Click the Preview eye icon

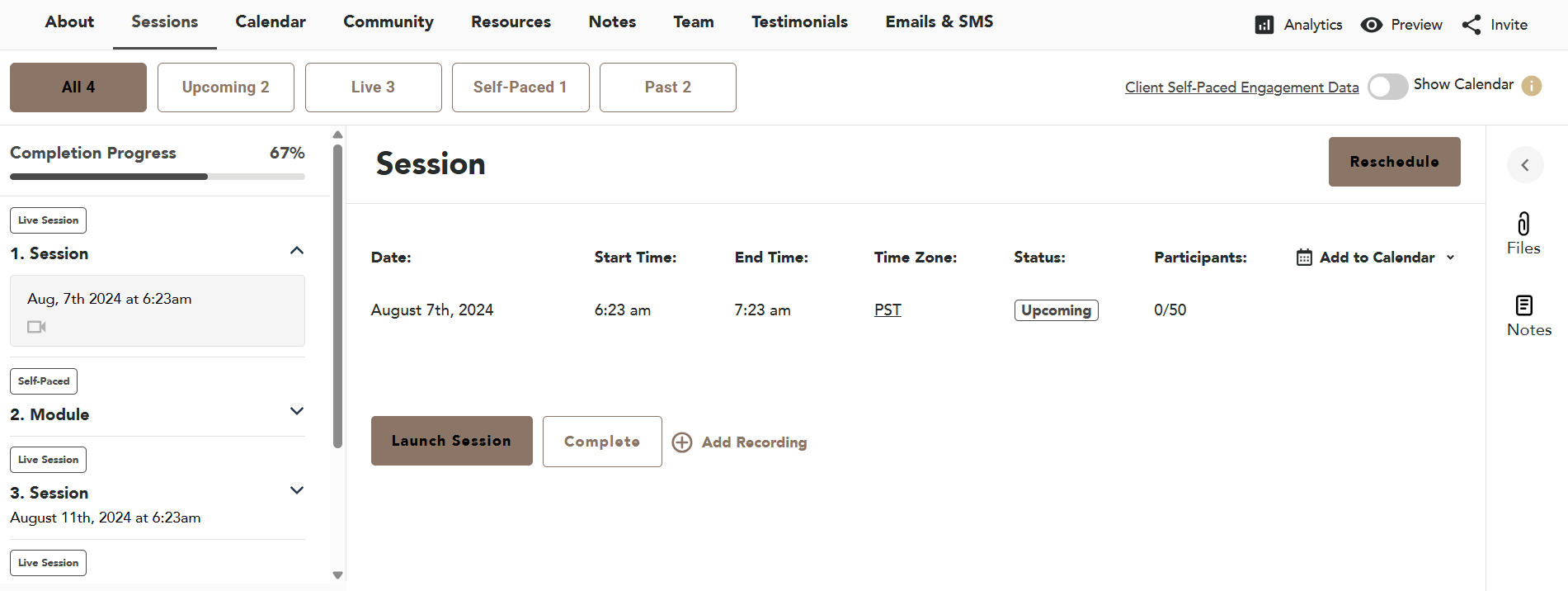click(x=1371, y=25)
